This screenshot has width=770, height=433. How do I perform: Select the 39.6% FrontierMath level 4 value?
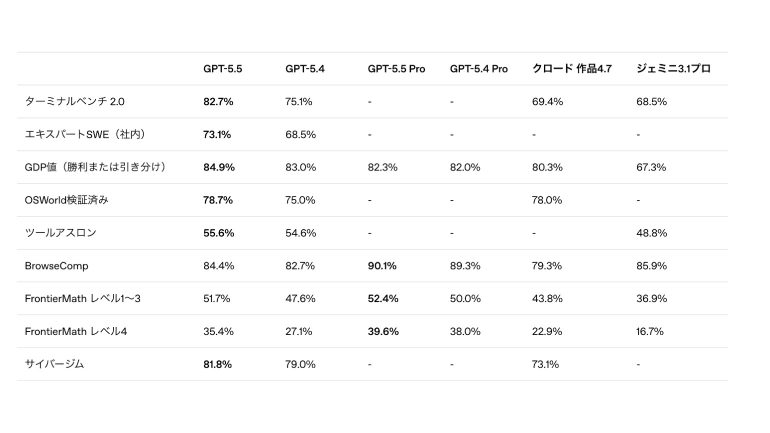point(383,331)
